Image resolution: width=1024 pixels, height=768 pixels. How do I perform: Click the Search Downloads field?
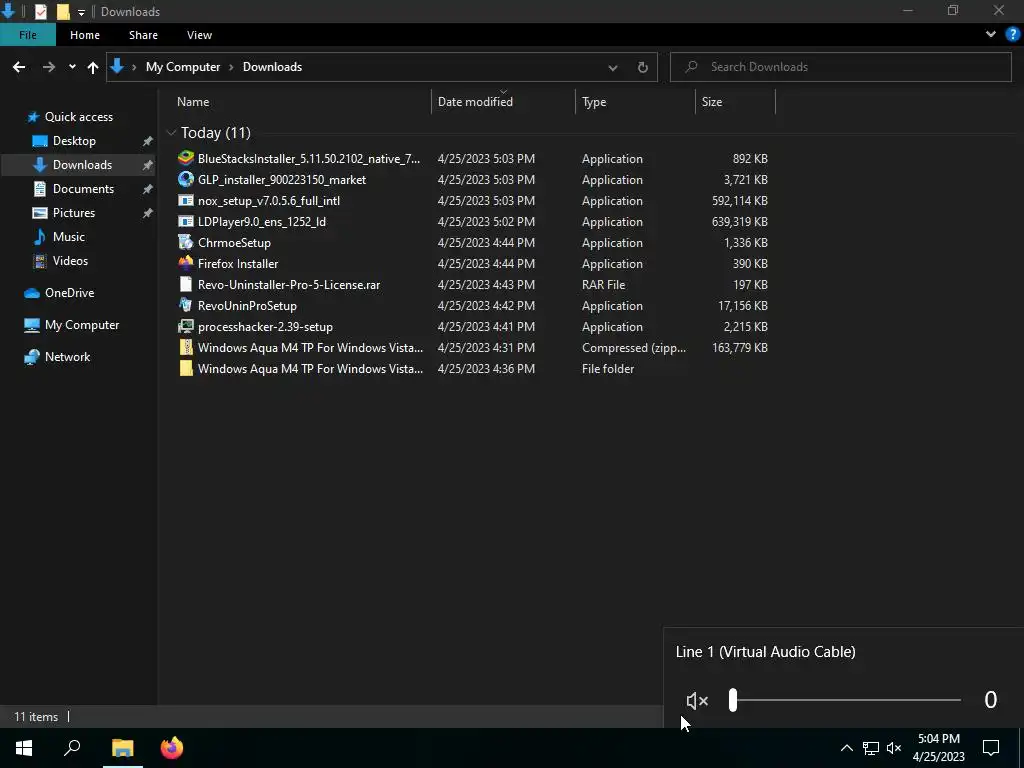[x=840, y=67]
